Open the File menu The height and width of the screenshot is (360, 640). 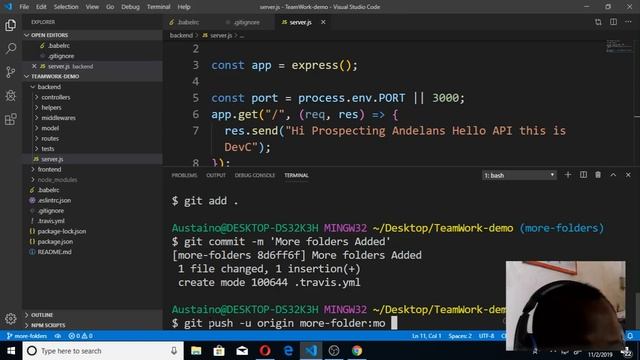click(24, 7)
